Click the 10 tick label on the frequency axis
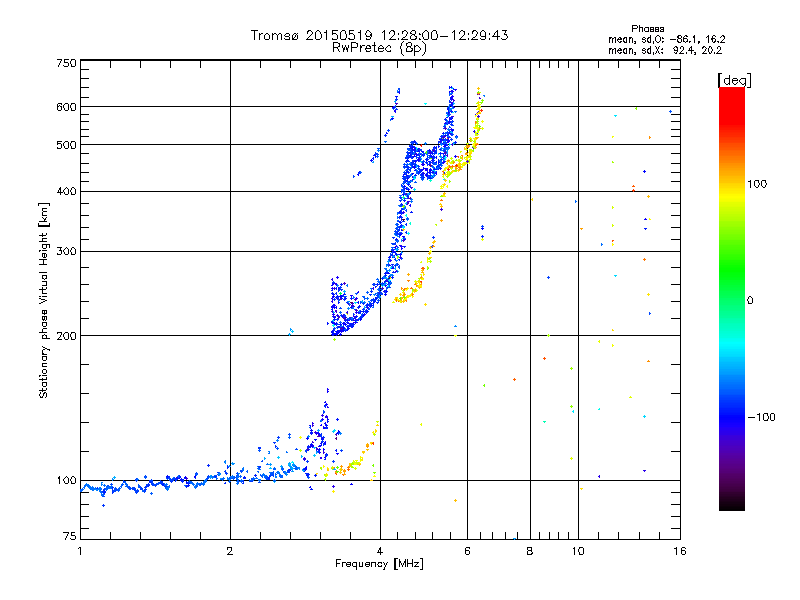This screenshot has height=600, width=800. click(578, 551)
